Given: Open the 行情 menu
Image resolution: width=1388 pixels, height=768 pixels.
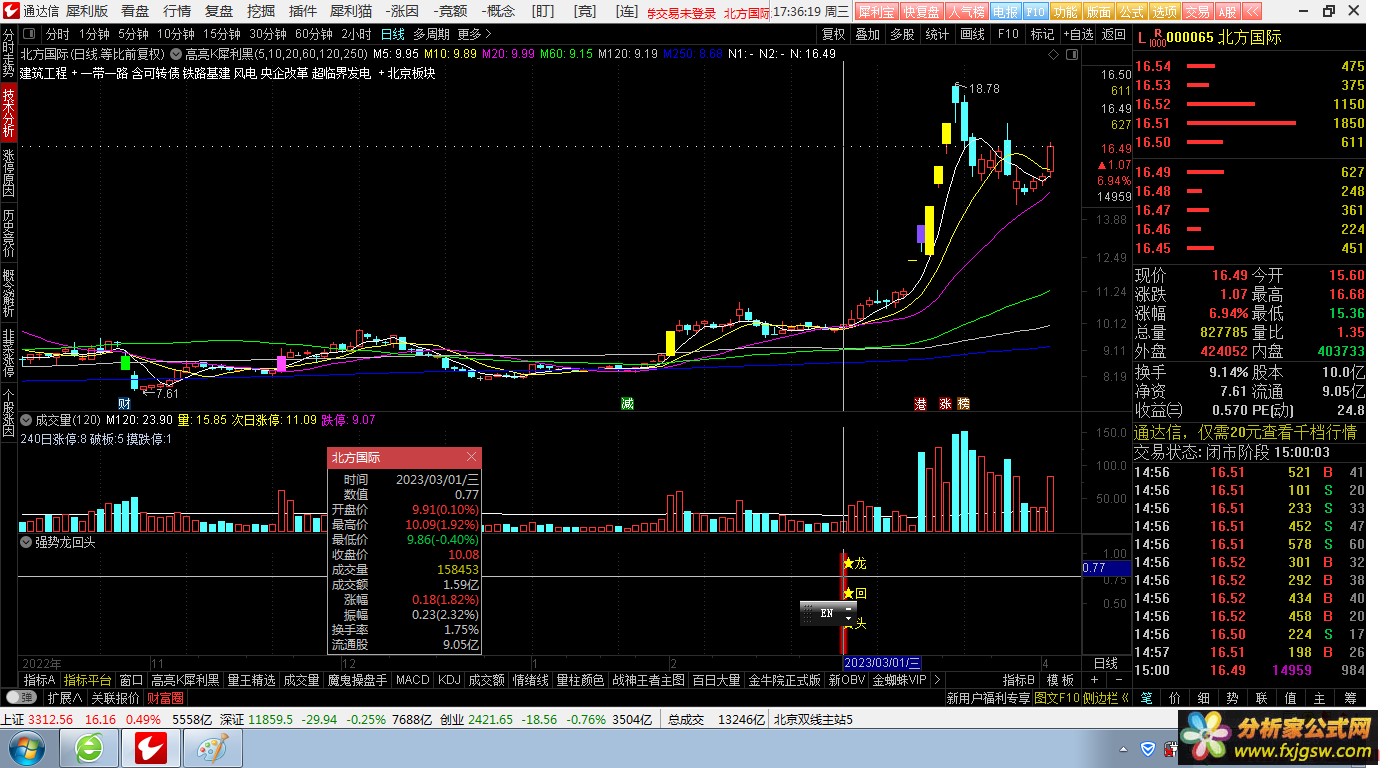Looking at the screenshot, I should pyautogui.click(x=177, y=12).
